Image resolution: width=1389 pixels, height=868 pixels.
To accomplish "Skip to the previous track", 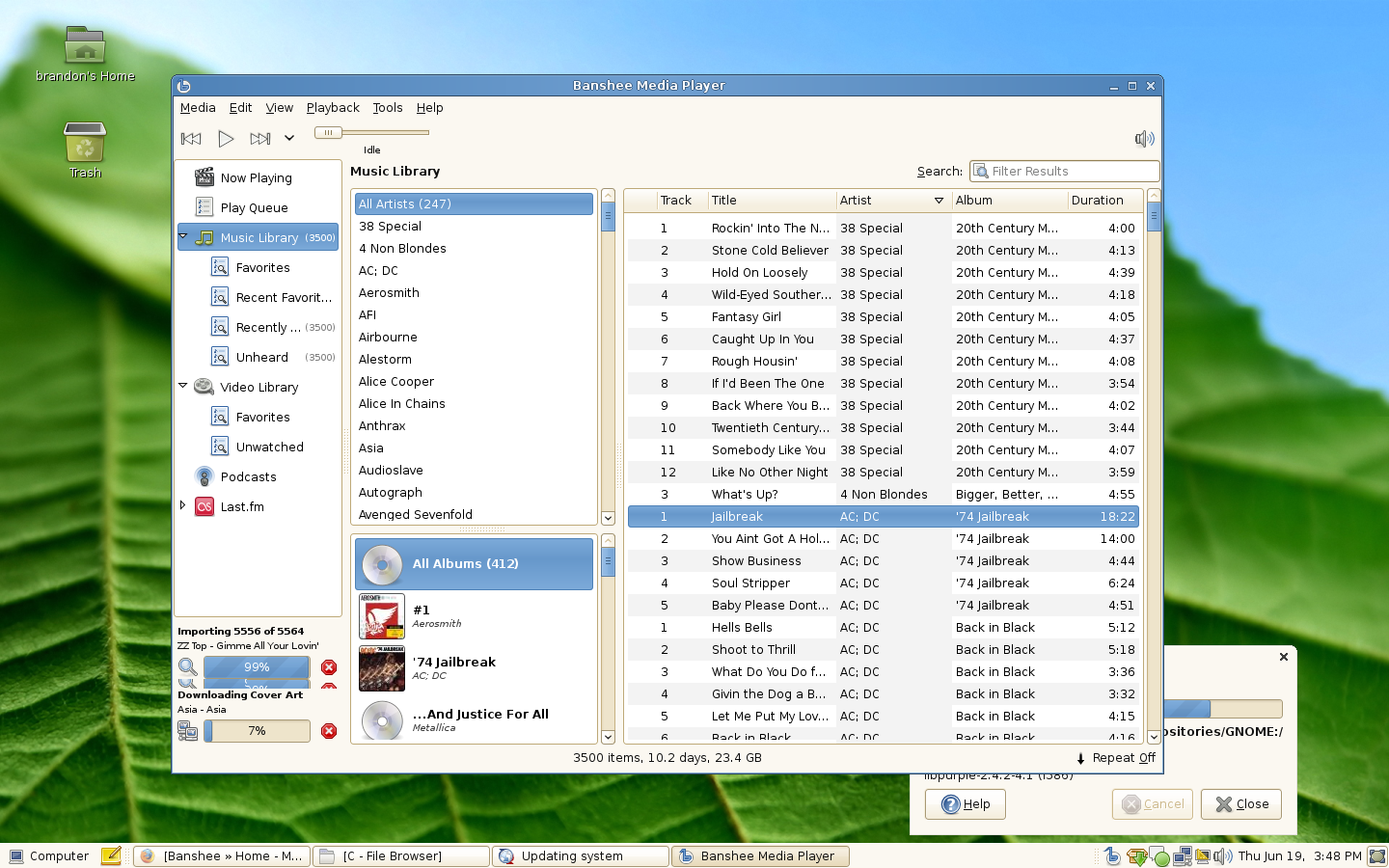I will 191,139.
